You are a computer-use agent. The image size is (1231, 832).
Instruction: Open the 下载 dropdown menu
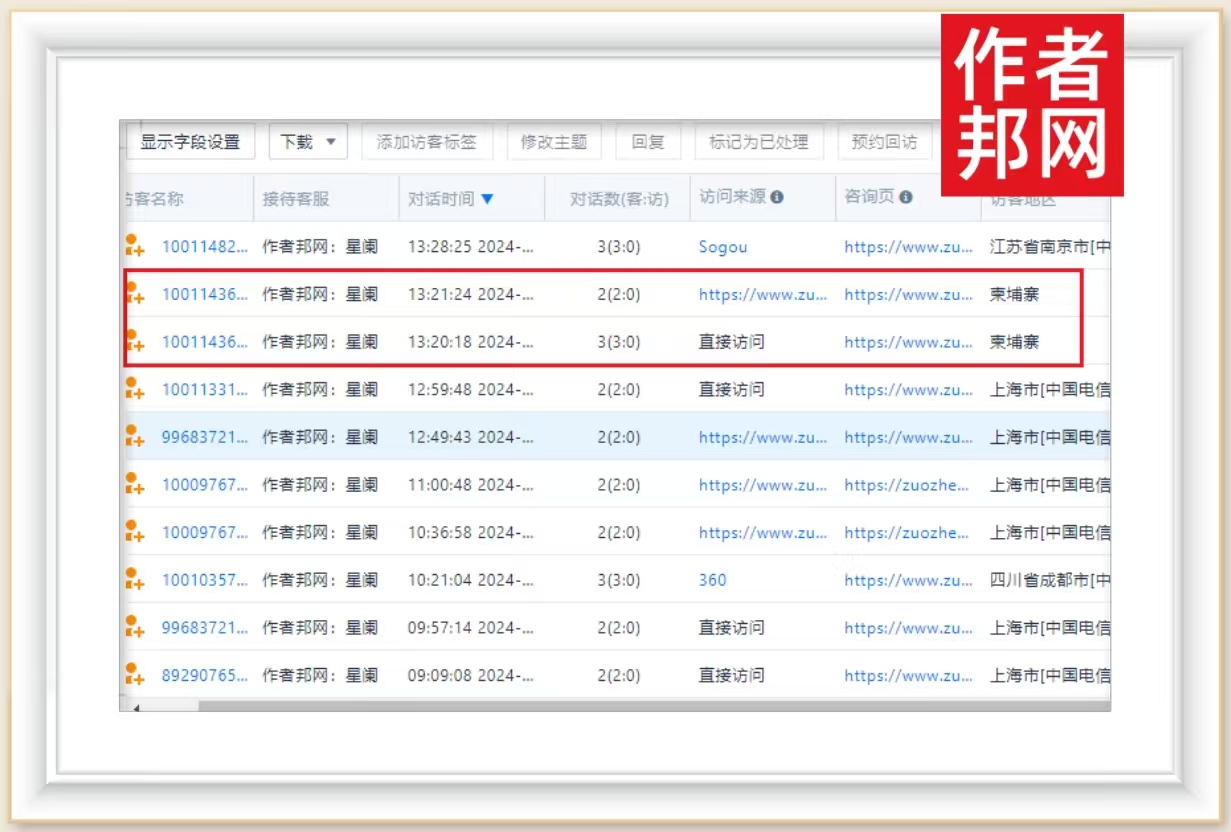click(307, 142)
